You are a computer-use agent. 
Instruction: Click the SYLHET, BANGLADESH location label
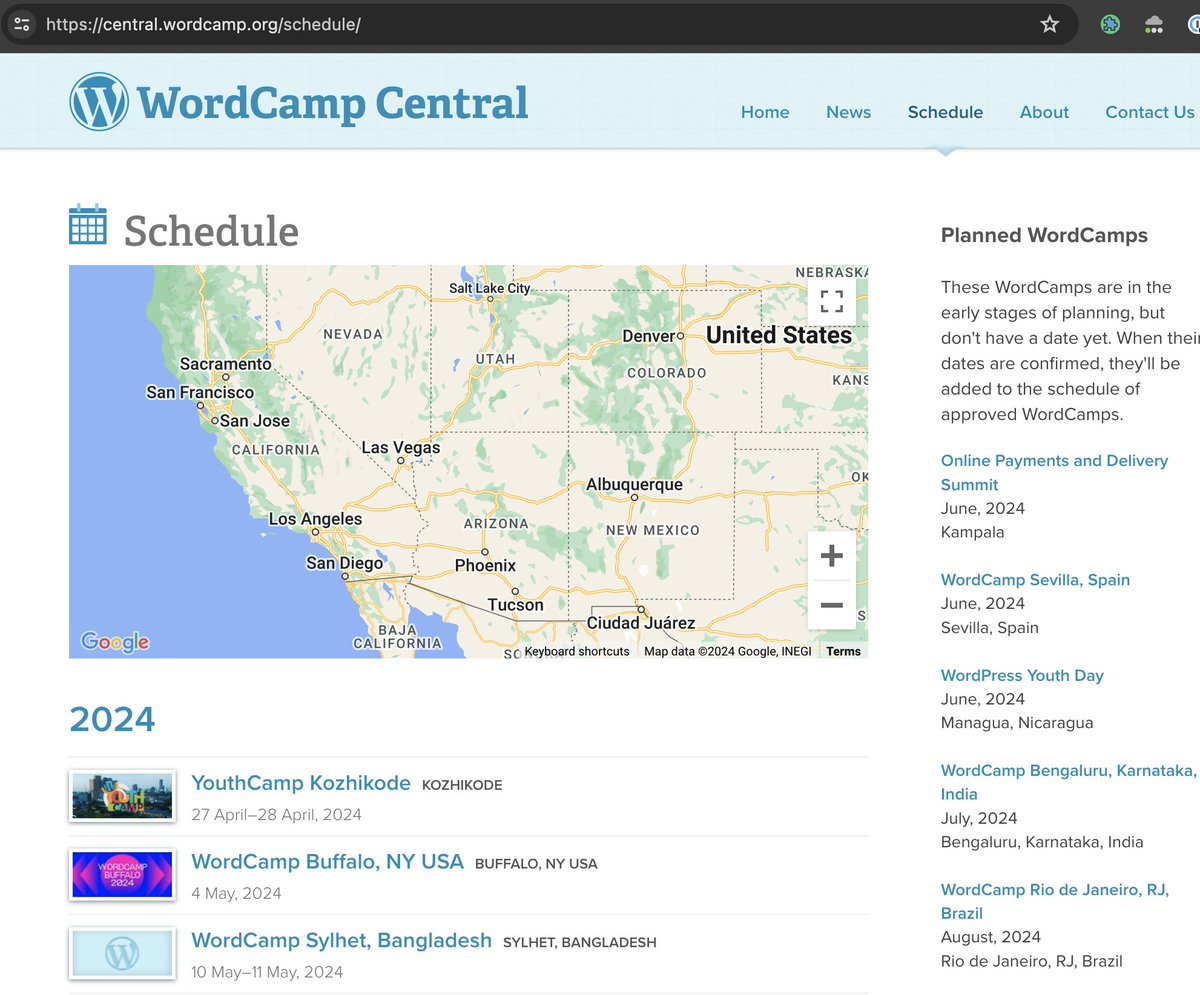click(x=580, y=942)
